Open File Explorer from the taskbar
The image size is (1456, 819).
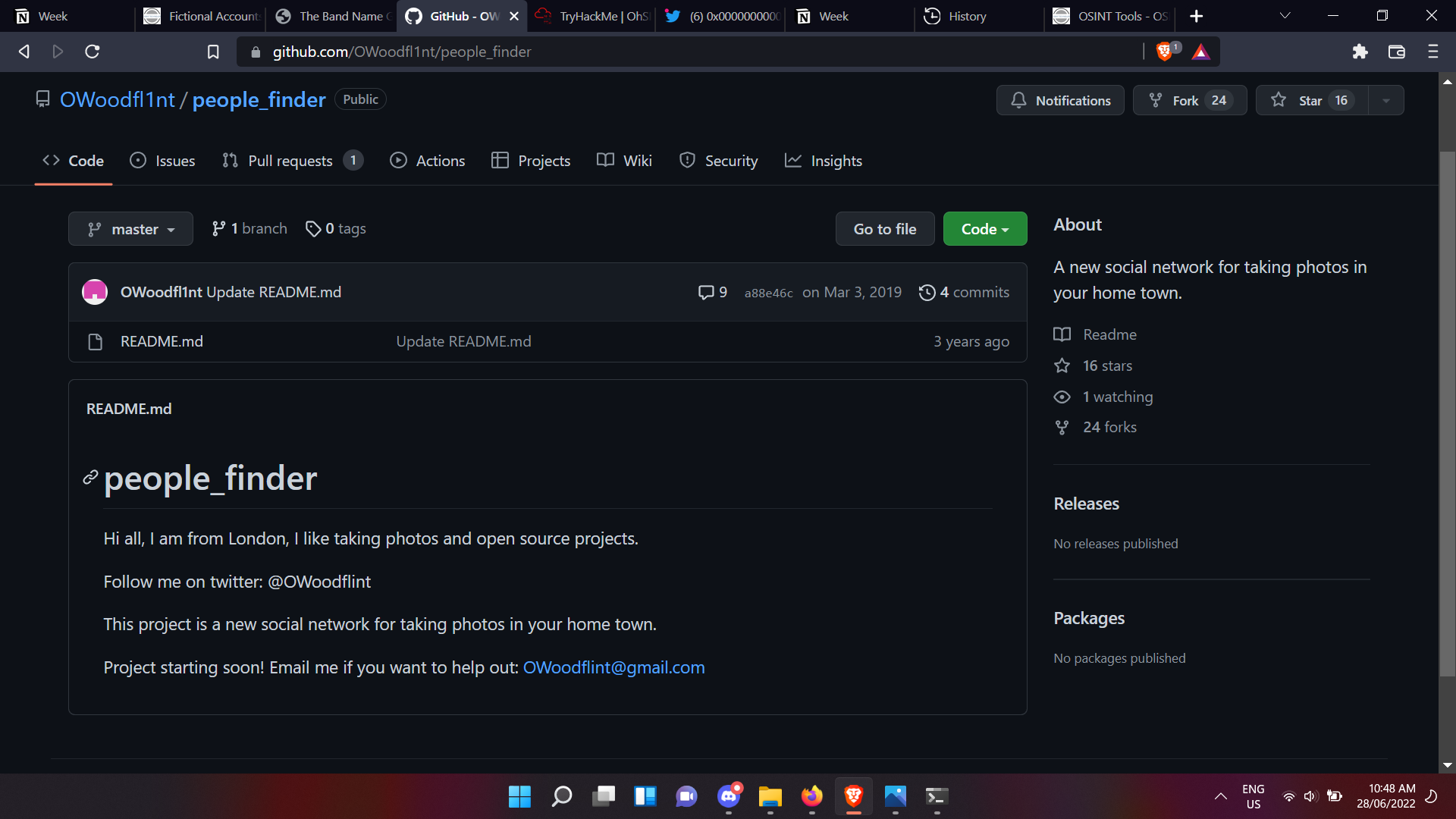click(x=770, y=796)
